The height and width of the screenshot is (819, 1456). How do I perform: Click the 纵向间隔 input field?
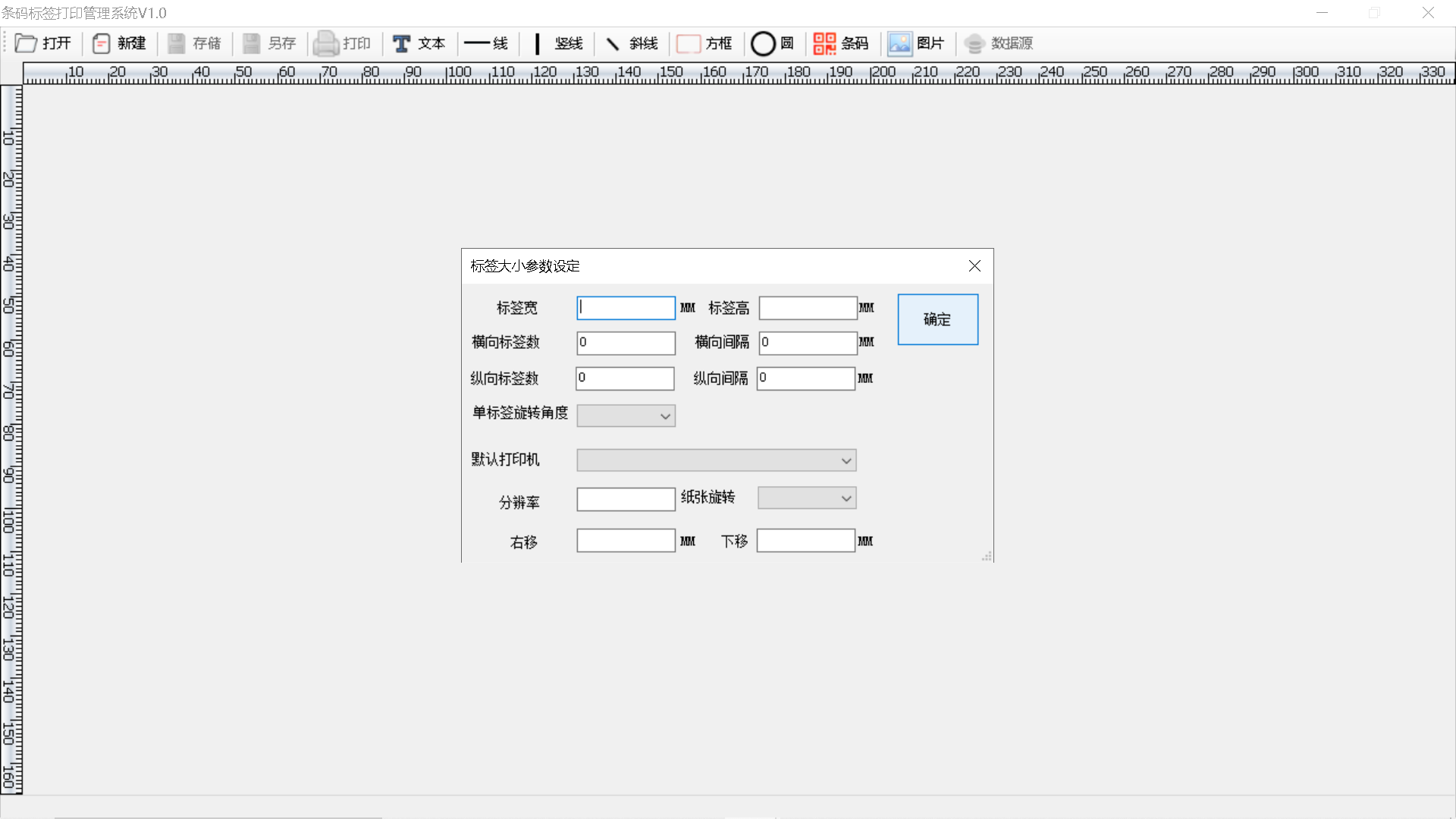coord(806,378)
